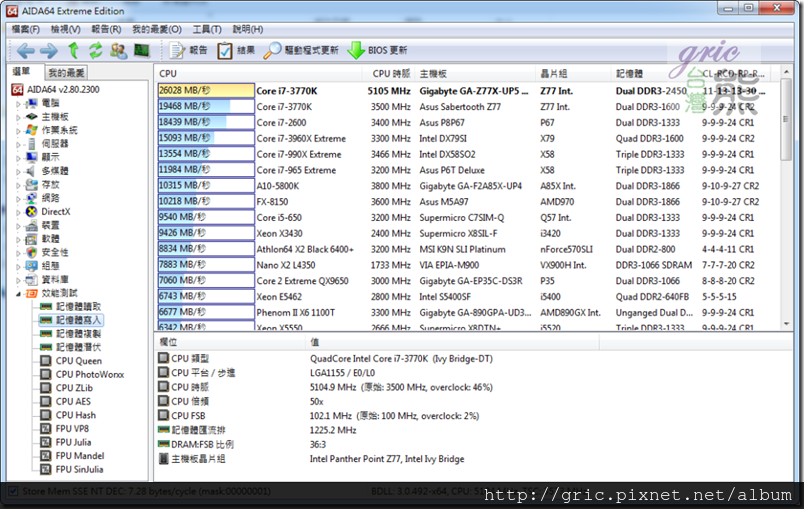The image size is (804, 509).
Task: Click the CPU 時脈 column header
Action: point(390,73)
